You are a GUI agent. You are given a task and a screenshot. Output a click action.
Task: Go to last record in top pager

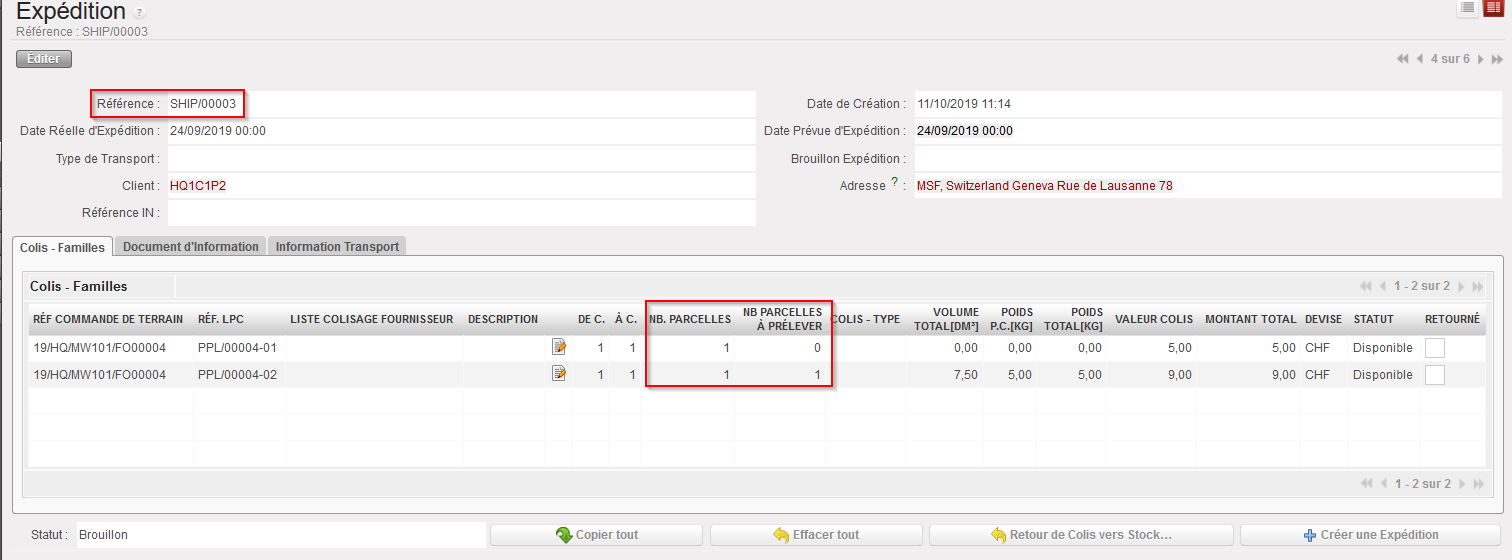pos(1496,59)
